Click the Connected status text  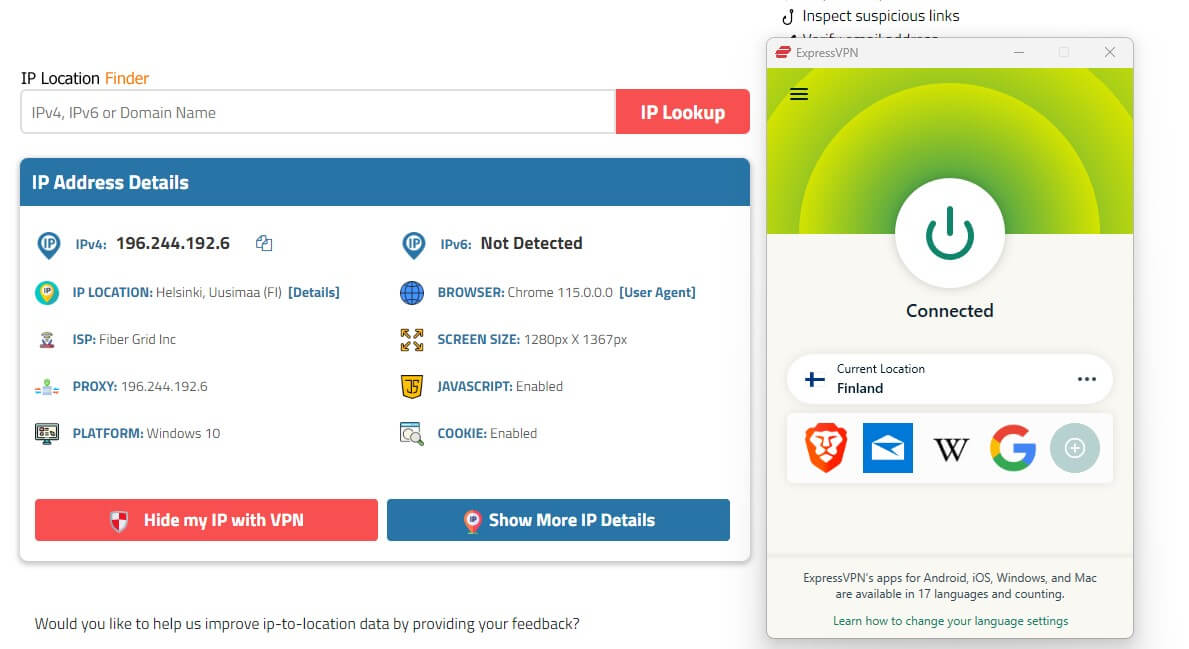pyautogui.click(x=949, y=311)
